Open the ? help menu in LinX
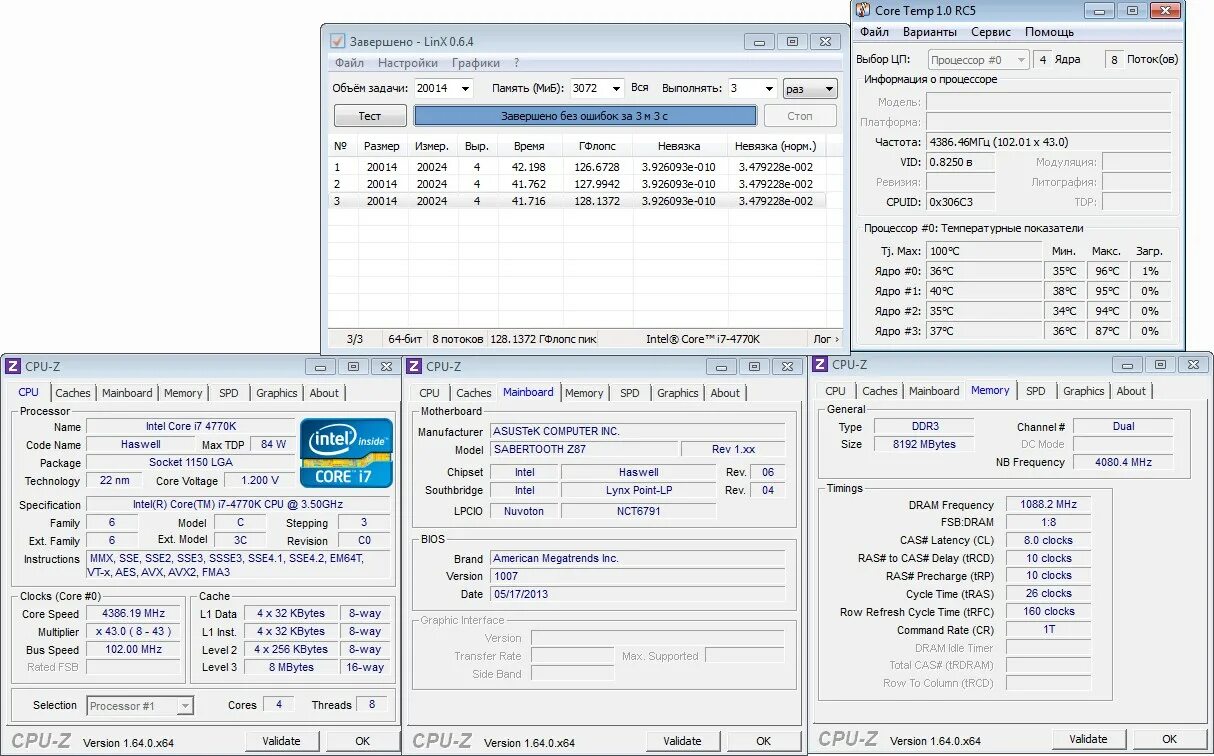Viewport: 1214px width, 756px height. pyautogui.click(x=516, y=63)
